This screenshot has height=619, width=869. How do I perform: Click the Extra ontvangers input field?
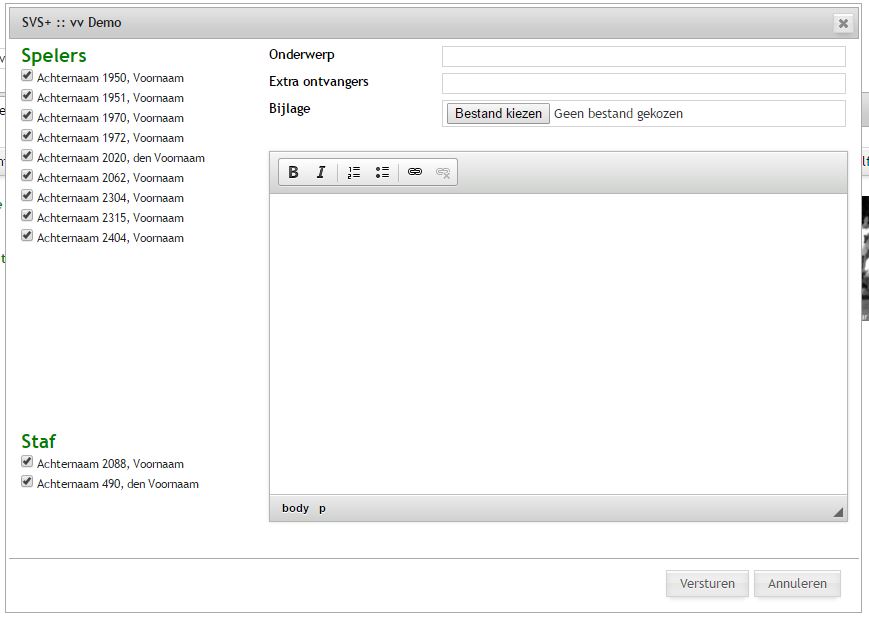(643, 83)
